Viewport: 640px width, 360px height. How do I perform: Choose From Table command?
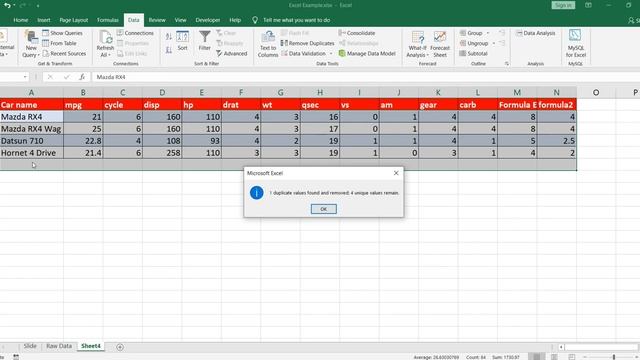coord(59,43)
